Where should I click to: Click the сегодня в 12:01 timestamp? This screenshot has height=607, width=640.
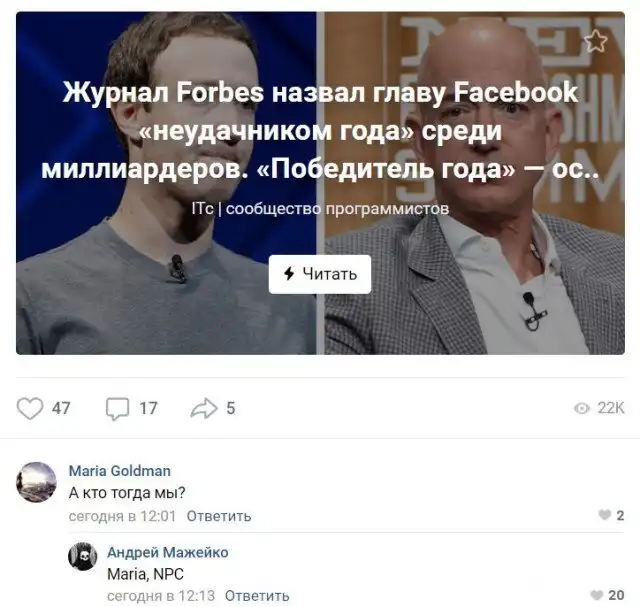click(122, 516)
